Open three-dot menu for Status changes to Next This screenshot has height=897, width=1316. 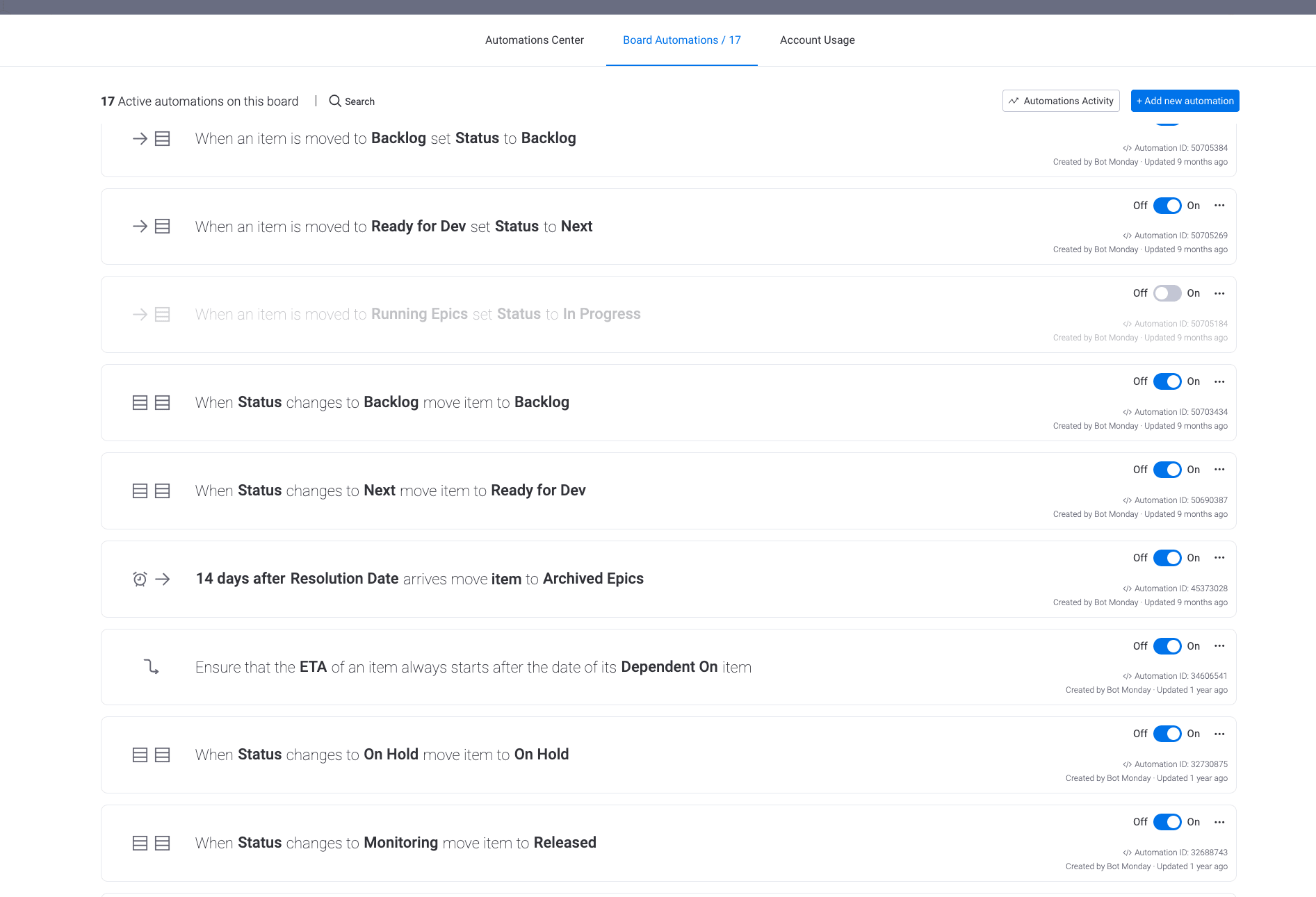[1219, 470]
